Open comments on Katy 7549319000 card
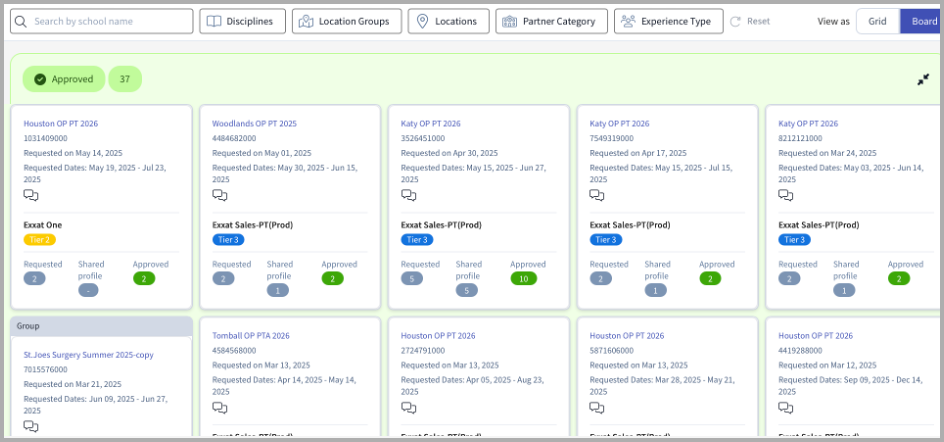944x442 pixels. pyautogui.click(x=597, y=195)
